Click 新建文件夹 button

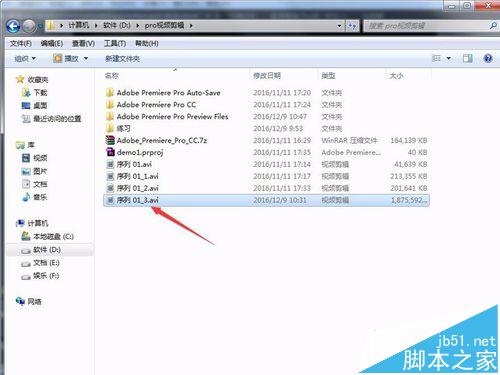point(122,59)
